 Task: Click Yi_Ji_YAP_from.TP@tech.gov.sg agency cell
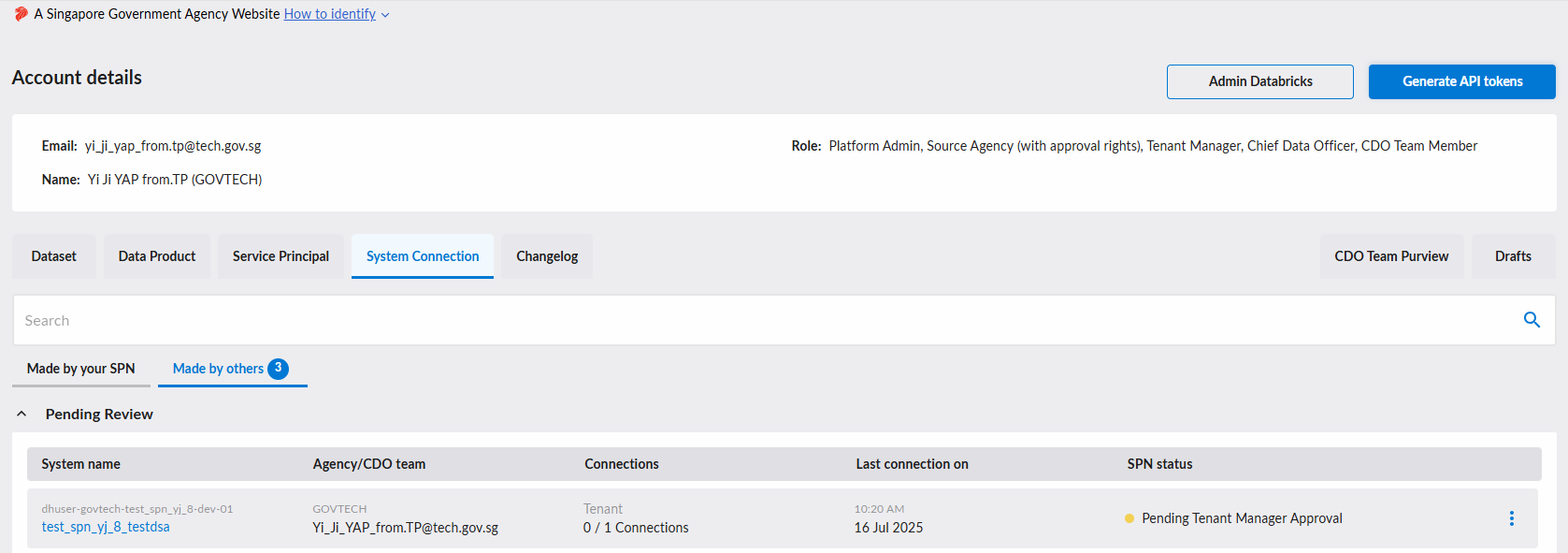[406, 528]
